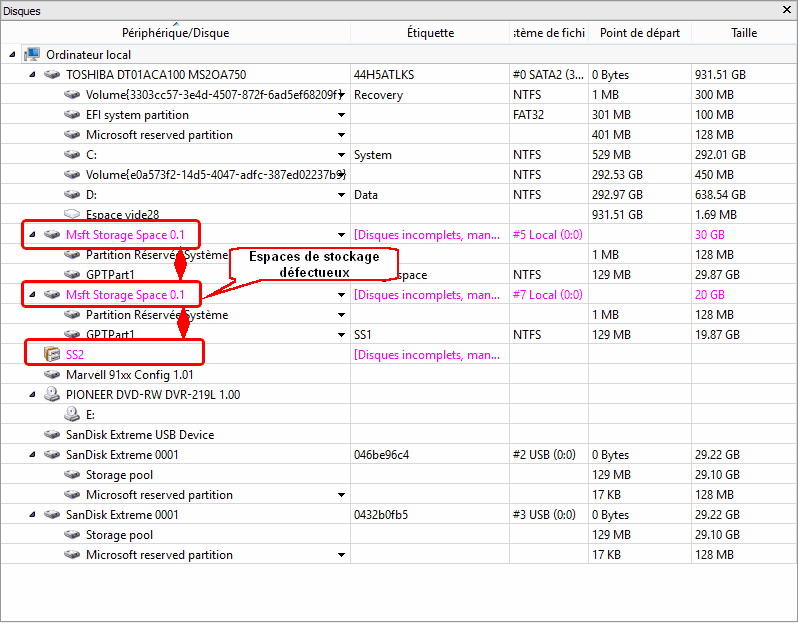The image size is (798, 623).
Task: Select Marvell 91xx Config 1.01 row
Action: (129, 375)
